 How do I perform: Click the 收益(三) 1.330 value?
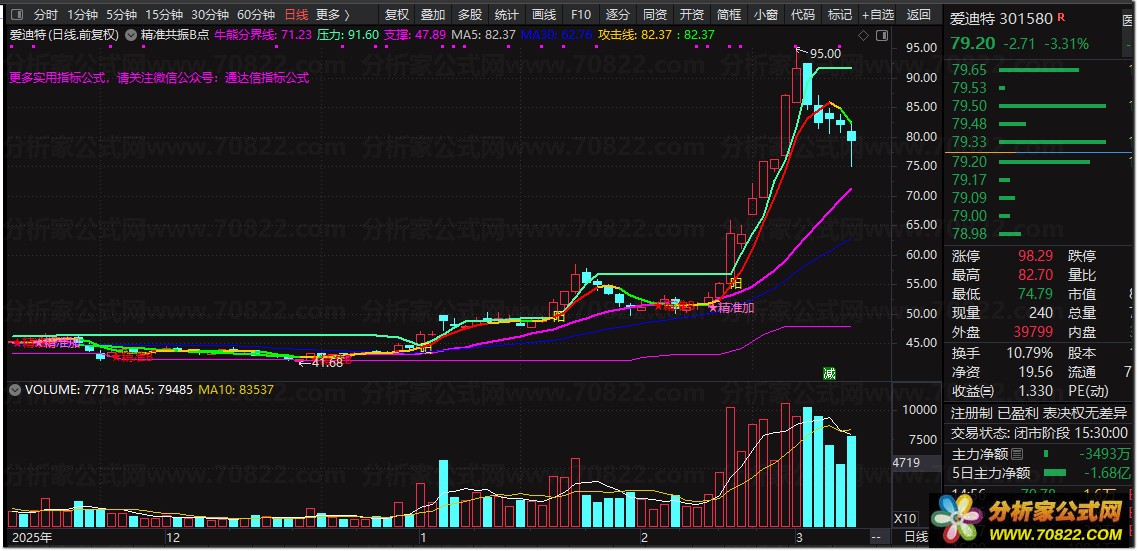click(1036, 391)
